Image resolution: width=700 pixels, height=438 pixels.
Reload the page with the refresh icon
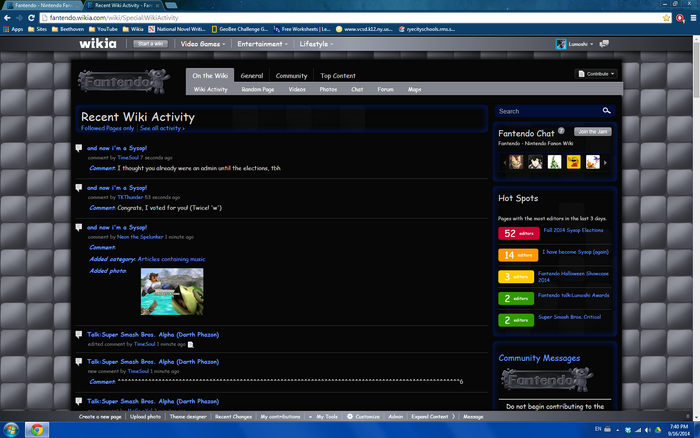[x=31, y=18]
